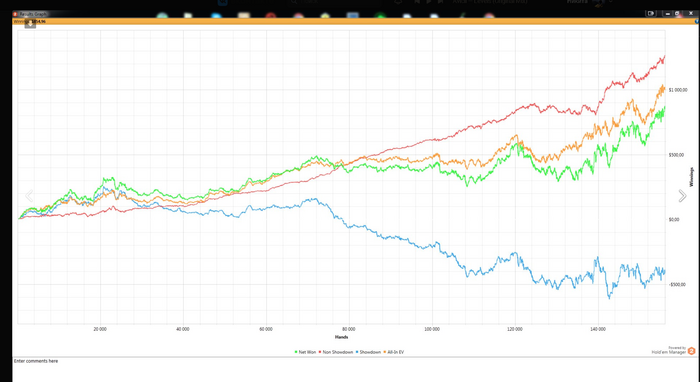The height and width of the screenshot is (382, 700).
Task: Click the $1 000,00 y-axis label
Action: 678,90
